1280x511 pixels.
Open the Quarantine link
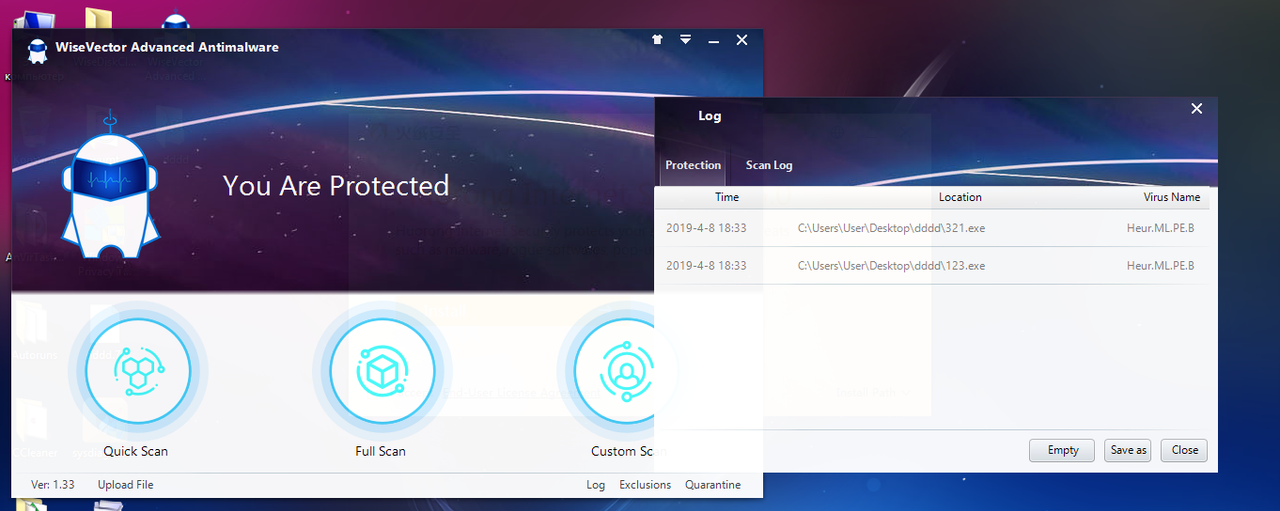(713, 485)
